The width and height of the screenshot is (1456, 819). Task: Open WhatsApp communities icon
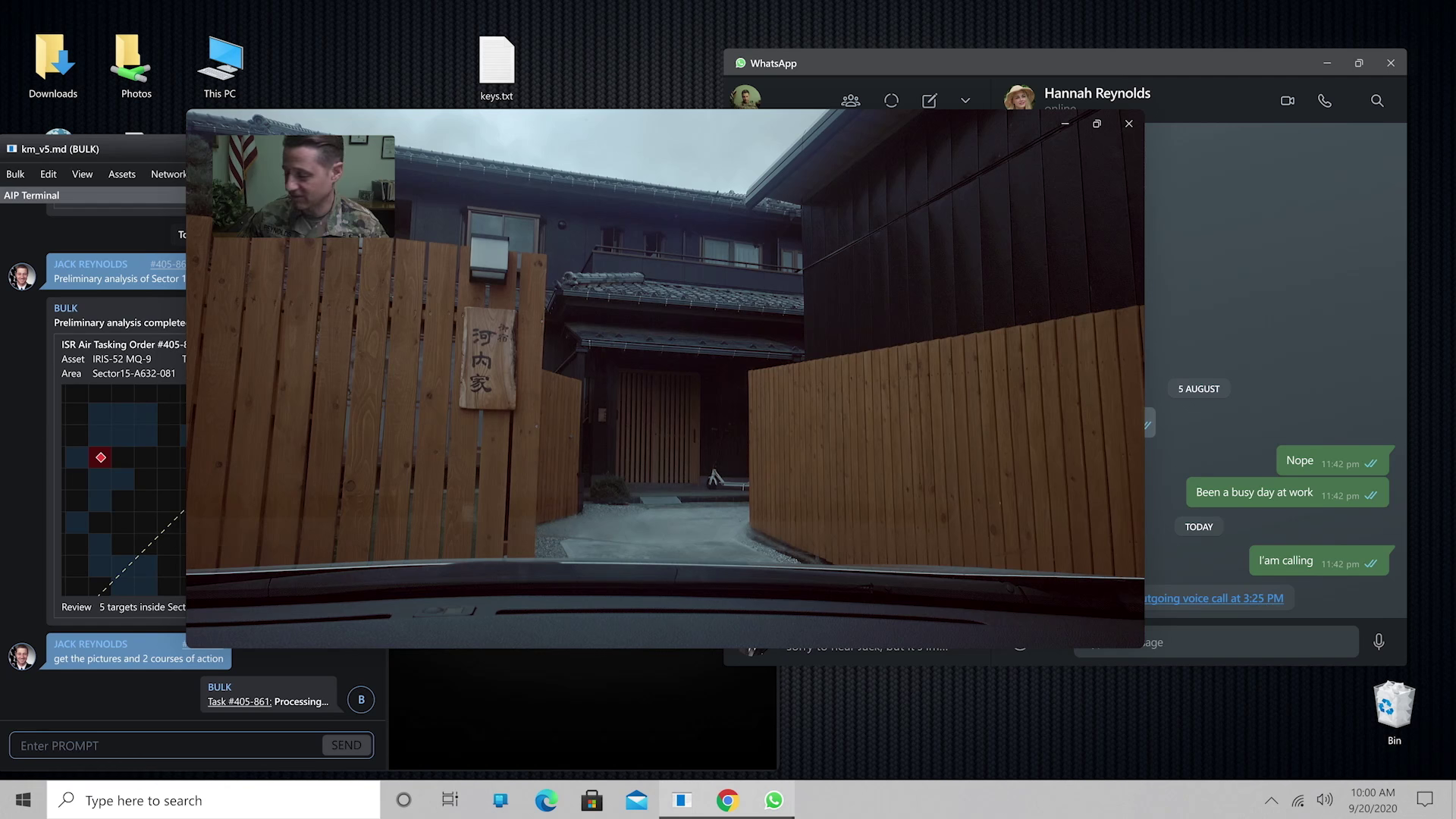point(850,101)
